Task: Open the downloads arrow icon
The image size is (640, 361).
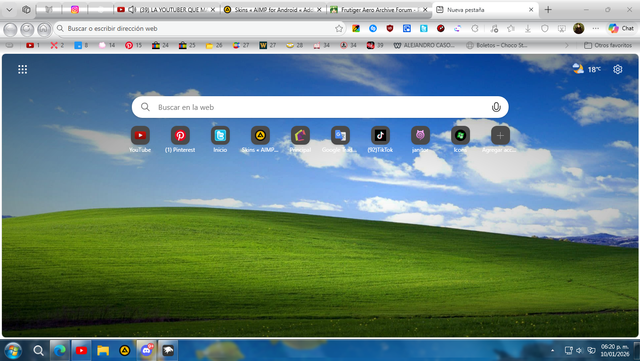Action: [x=528, y=29]
